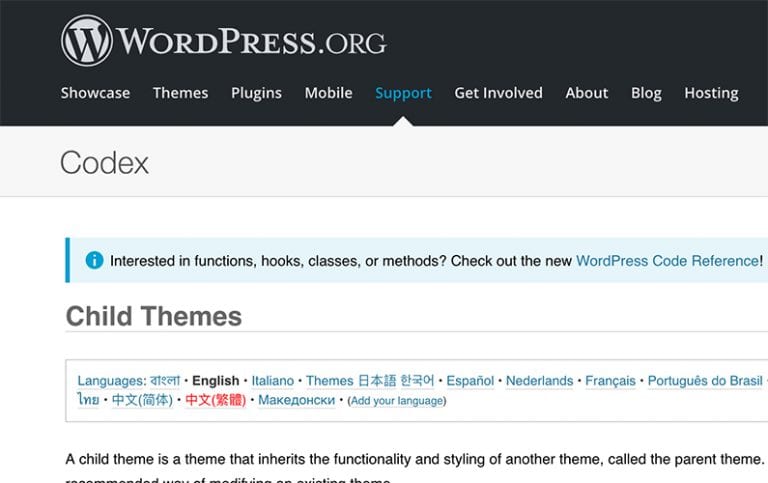Open the Themes navigation item
The image size is (768, 483).
coord(180,93)
